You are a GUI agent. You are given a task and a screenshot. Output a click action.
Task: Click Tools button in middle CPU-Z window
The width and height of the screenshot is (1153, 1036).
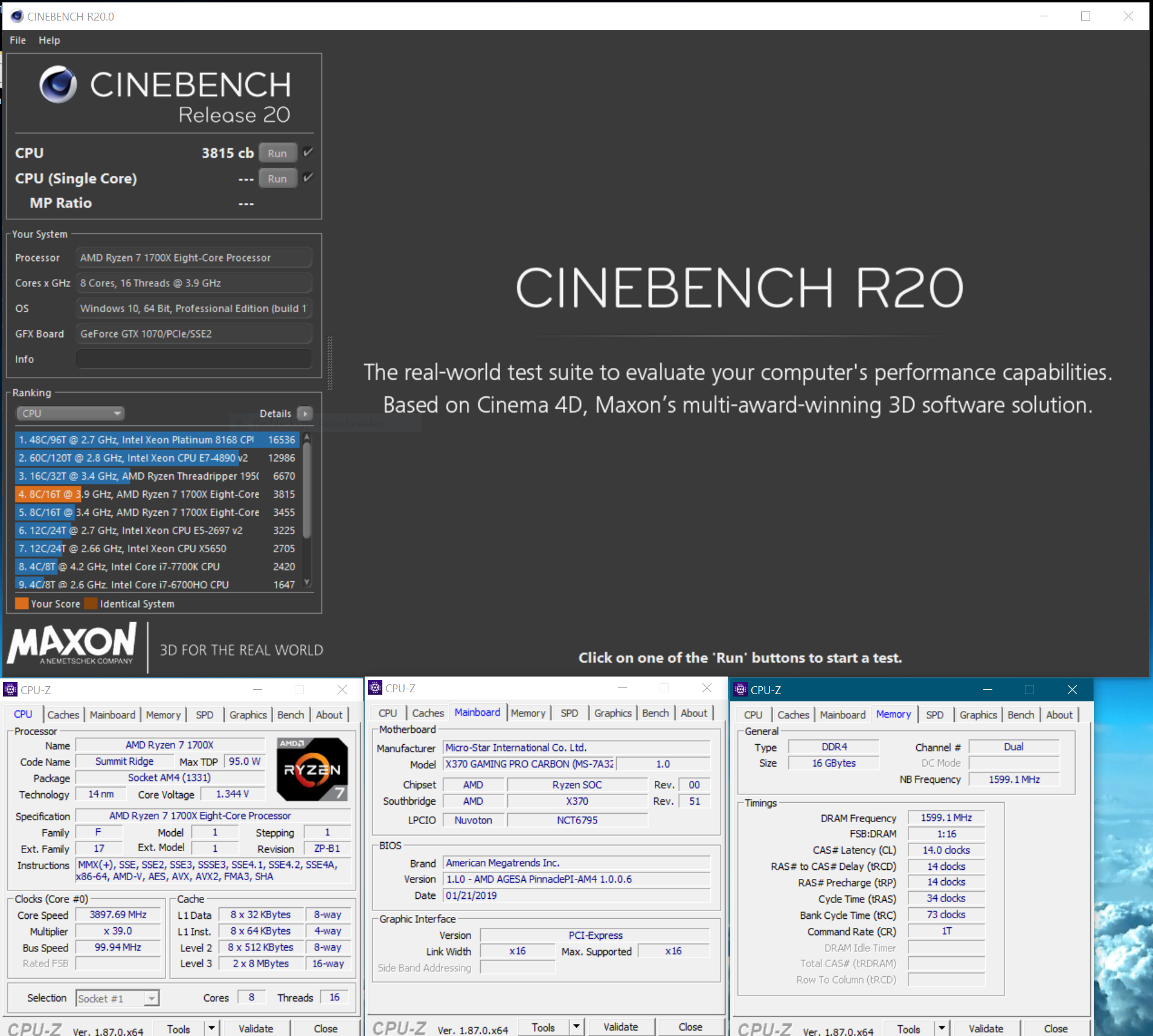pos(543,1026)
